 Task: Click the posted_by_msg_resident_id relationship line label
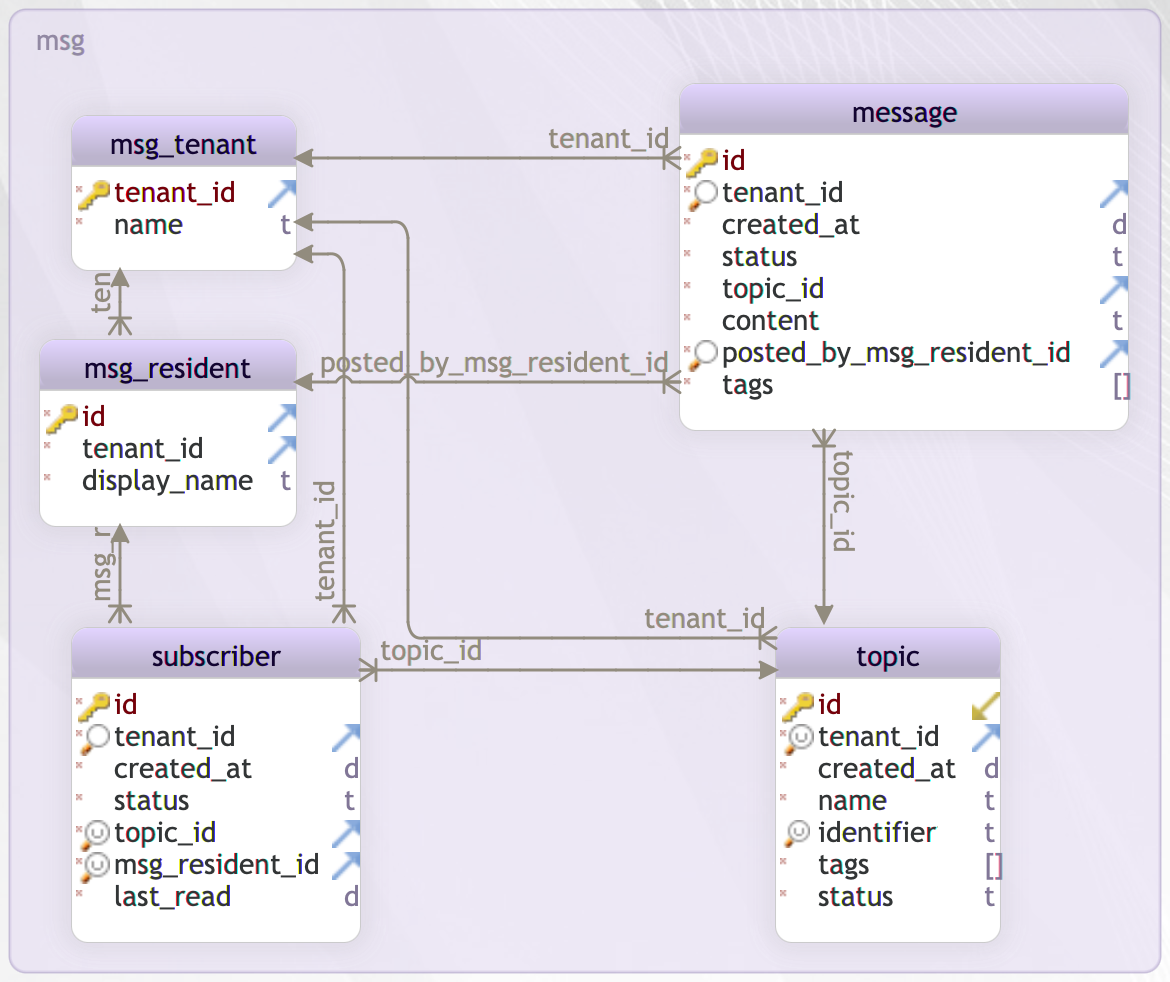(x=494, y=363)
